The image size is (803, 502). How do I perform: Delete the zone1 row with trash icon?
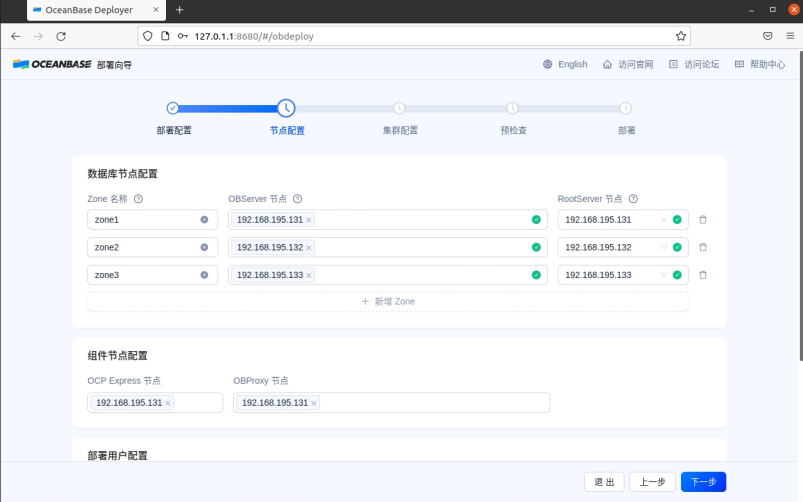coord(703,220)
